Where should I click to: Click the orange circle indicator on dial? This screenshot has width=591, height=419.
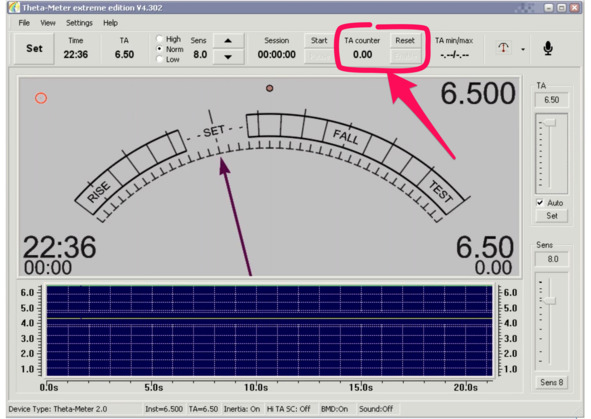pos(41,98)
